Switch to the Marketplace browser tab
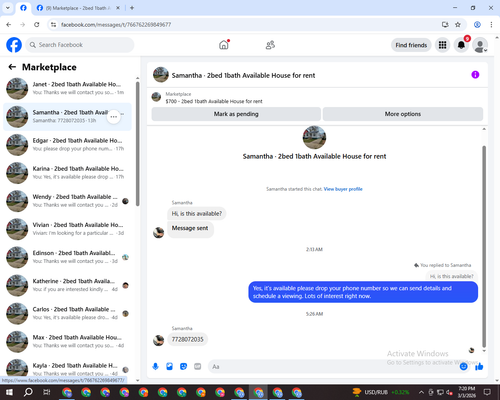The image size is (500, 400). point(79,8)
